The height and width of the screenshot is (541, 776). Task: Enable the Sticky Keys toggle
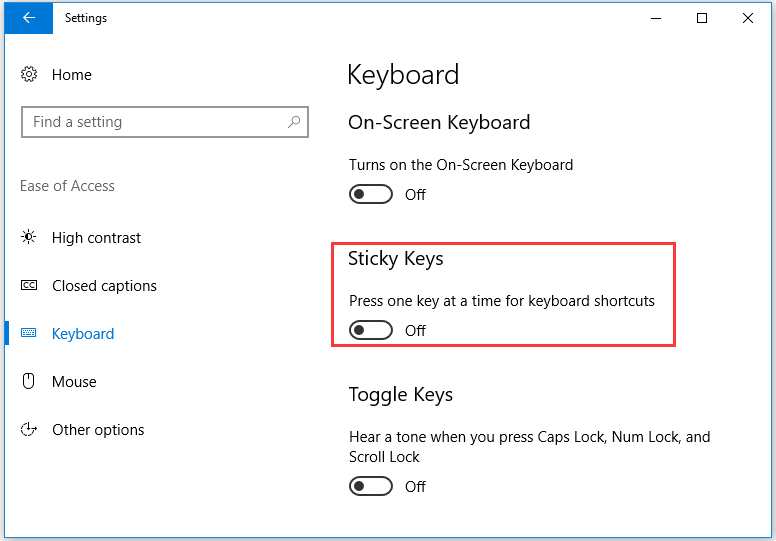pyautogui.click(x=371, y=330)
